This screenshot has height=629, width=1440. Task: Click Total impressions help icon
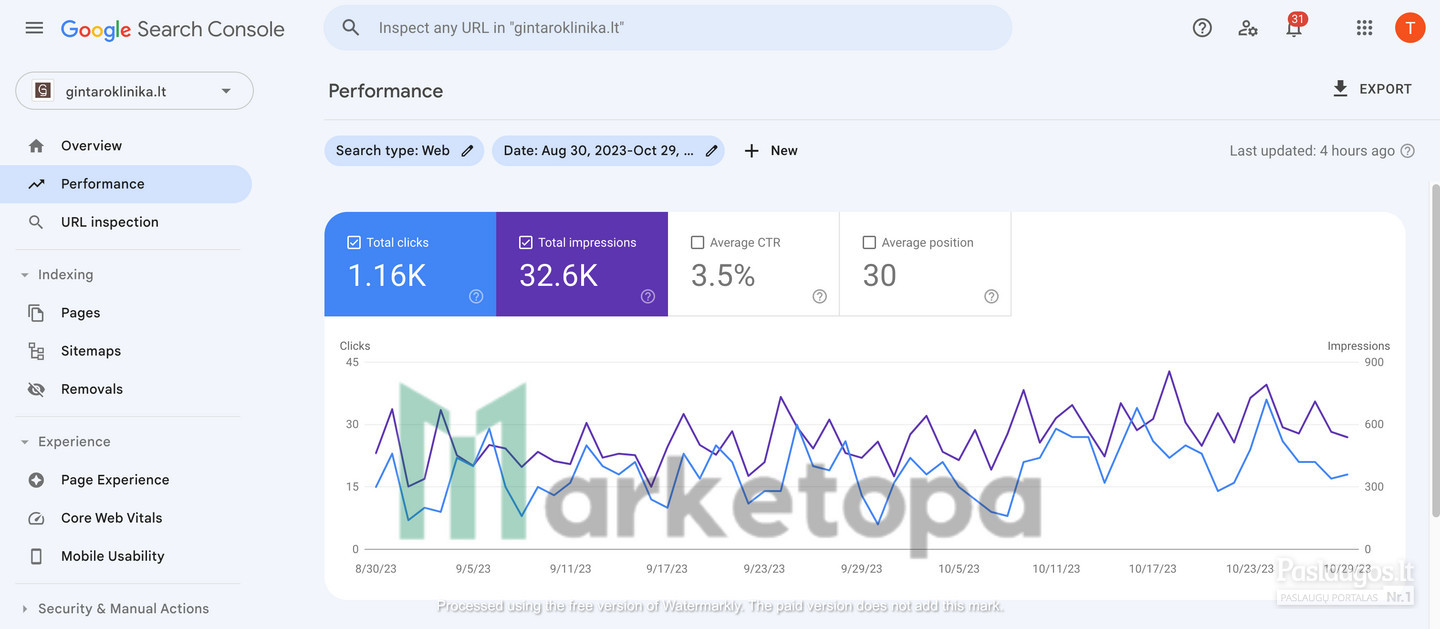pos(648,296)
